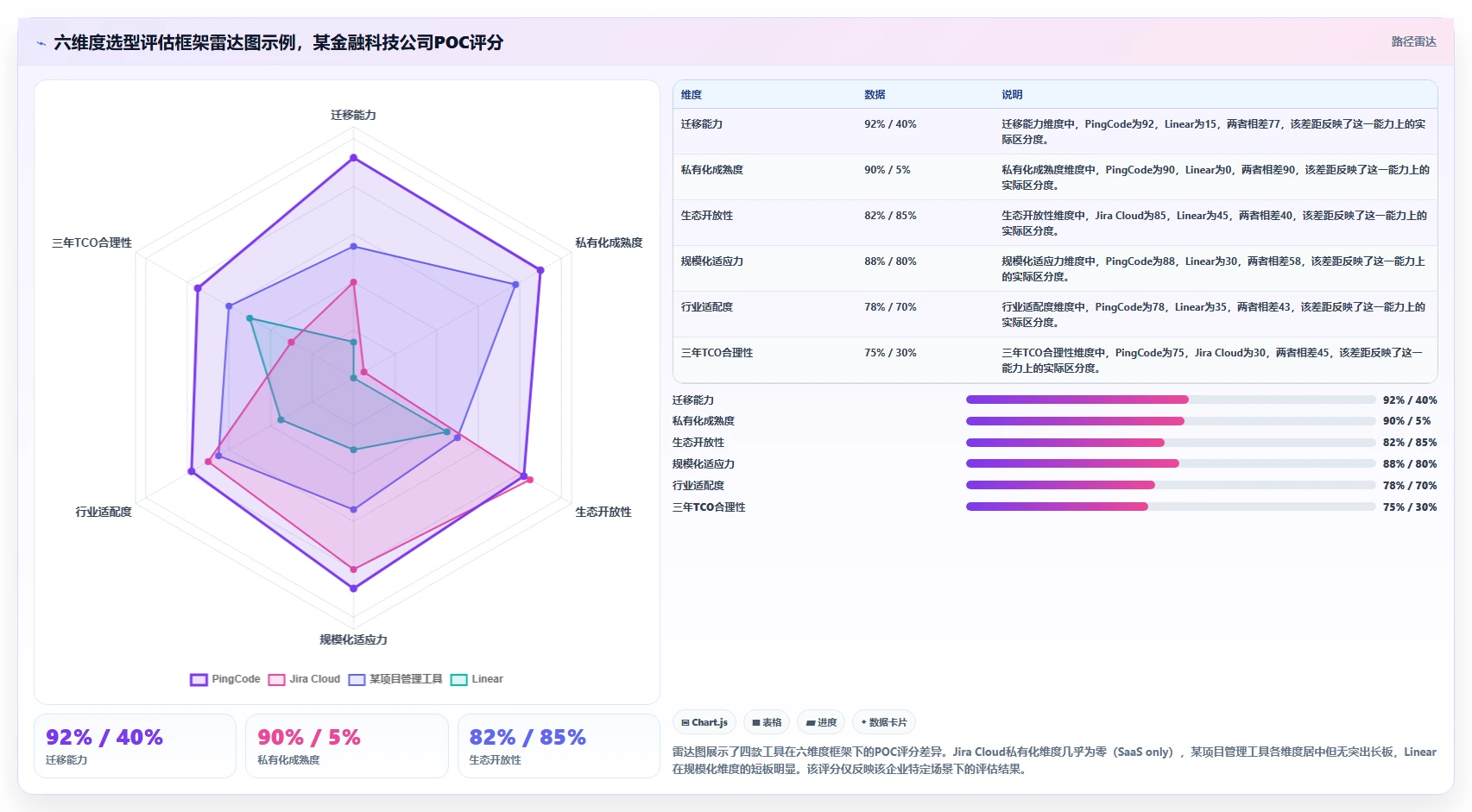Click the PingCode data point on the 迁移能力 axis
Viewport: 1472px width, 812px height.
click(353, 158)
